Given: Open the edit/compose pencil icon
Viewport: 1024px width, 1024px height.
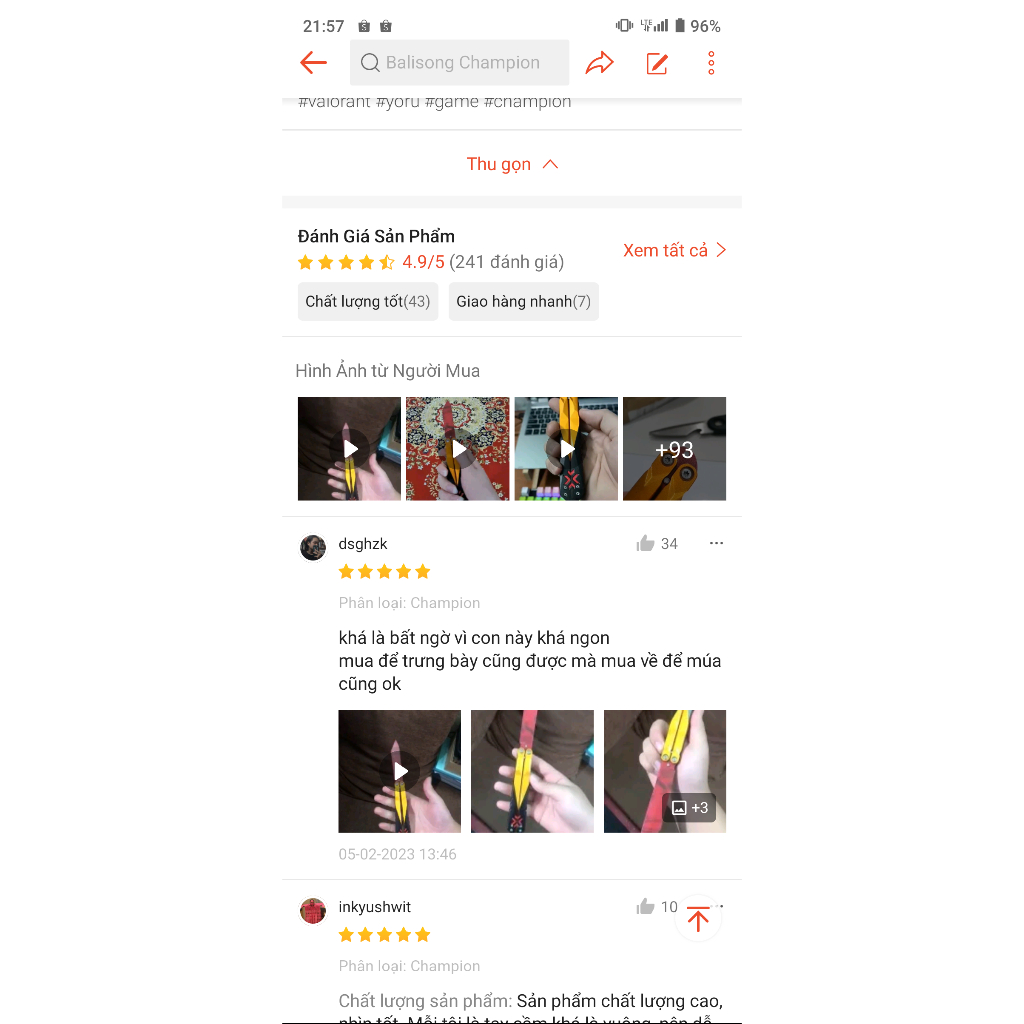Looking at the screenshot, I should click(657, 63).
